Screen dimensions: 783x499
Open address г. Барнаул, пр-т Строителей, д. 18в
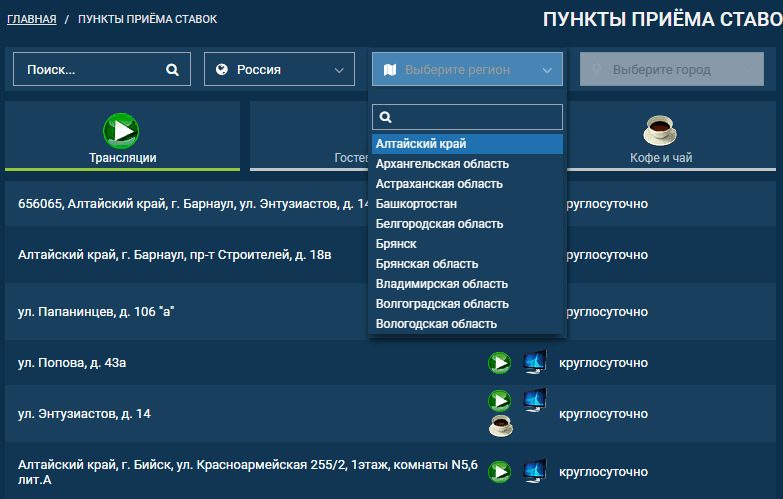[x=174, y=255]
